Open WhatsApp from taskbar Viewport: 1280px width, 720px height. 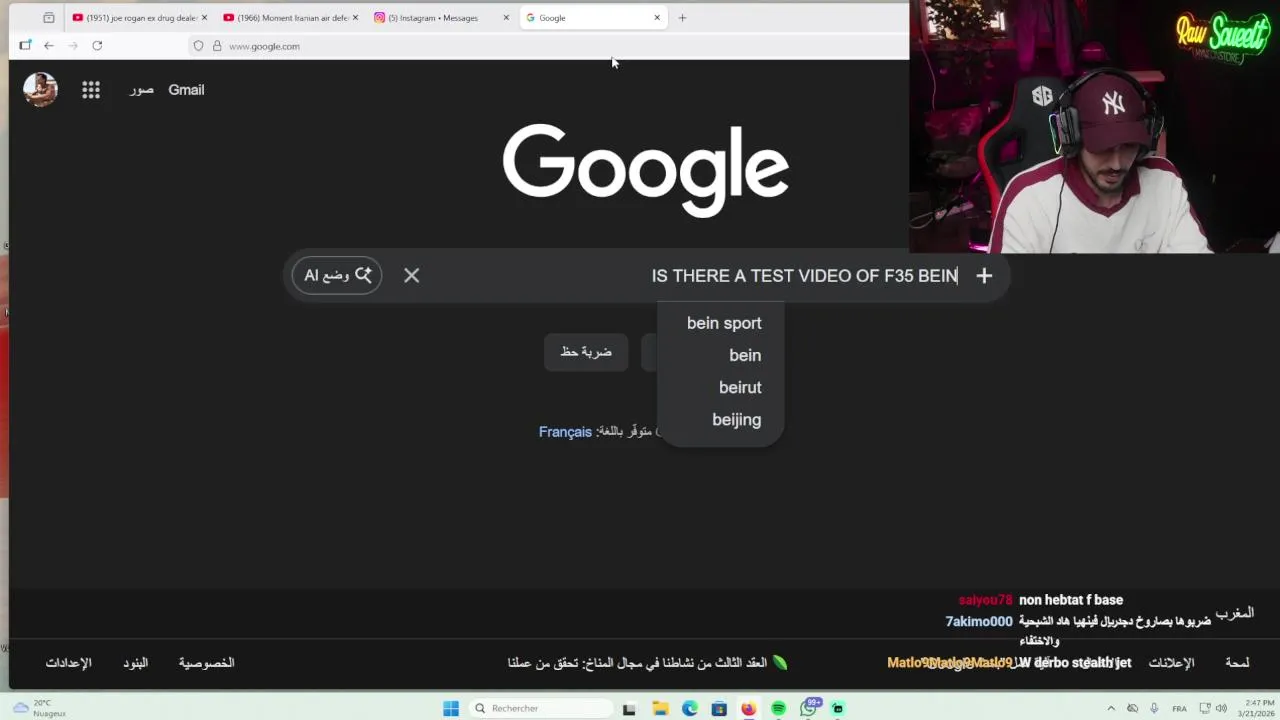click(808, 708)
